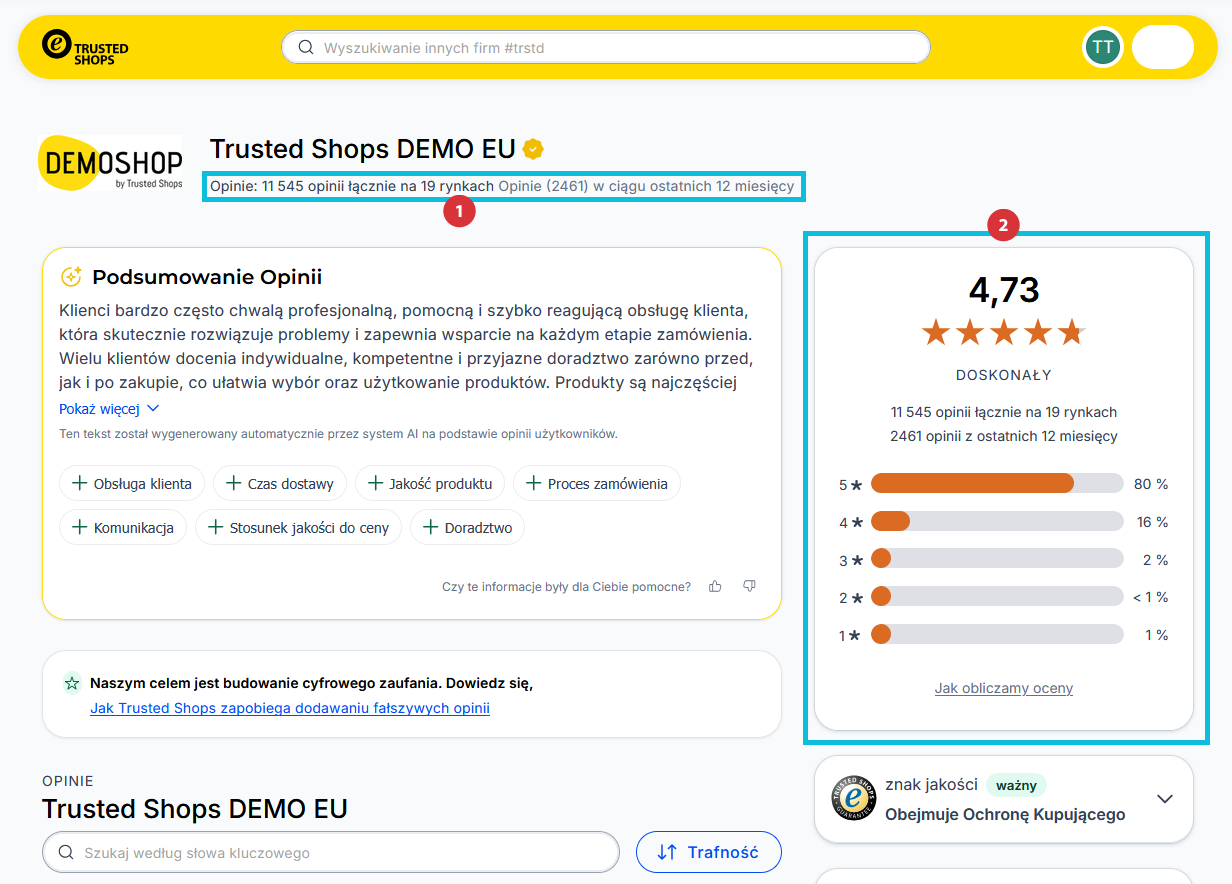The height and width of the screenshot is (884, 1232).
Task: Click the DEMOSHOP logo image
Action: (110, 163)
